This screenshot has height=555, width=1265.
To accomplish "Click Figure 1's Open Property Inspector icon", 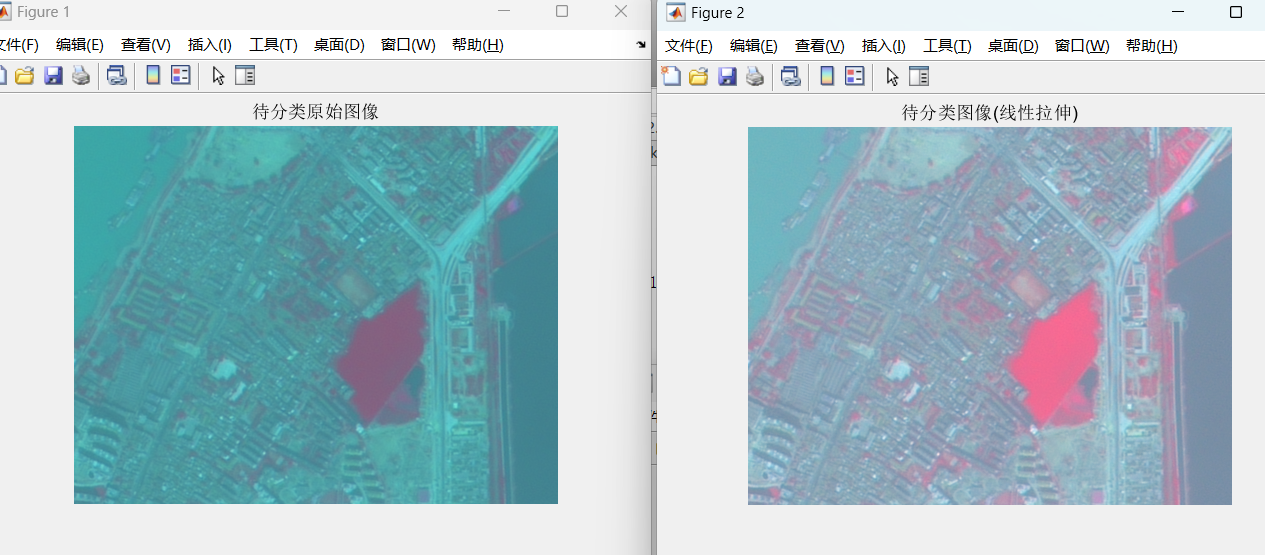I will click(x=244, y=75).
